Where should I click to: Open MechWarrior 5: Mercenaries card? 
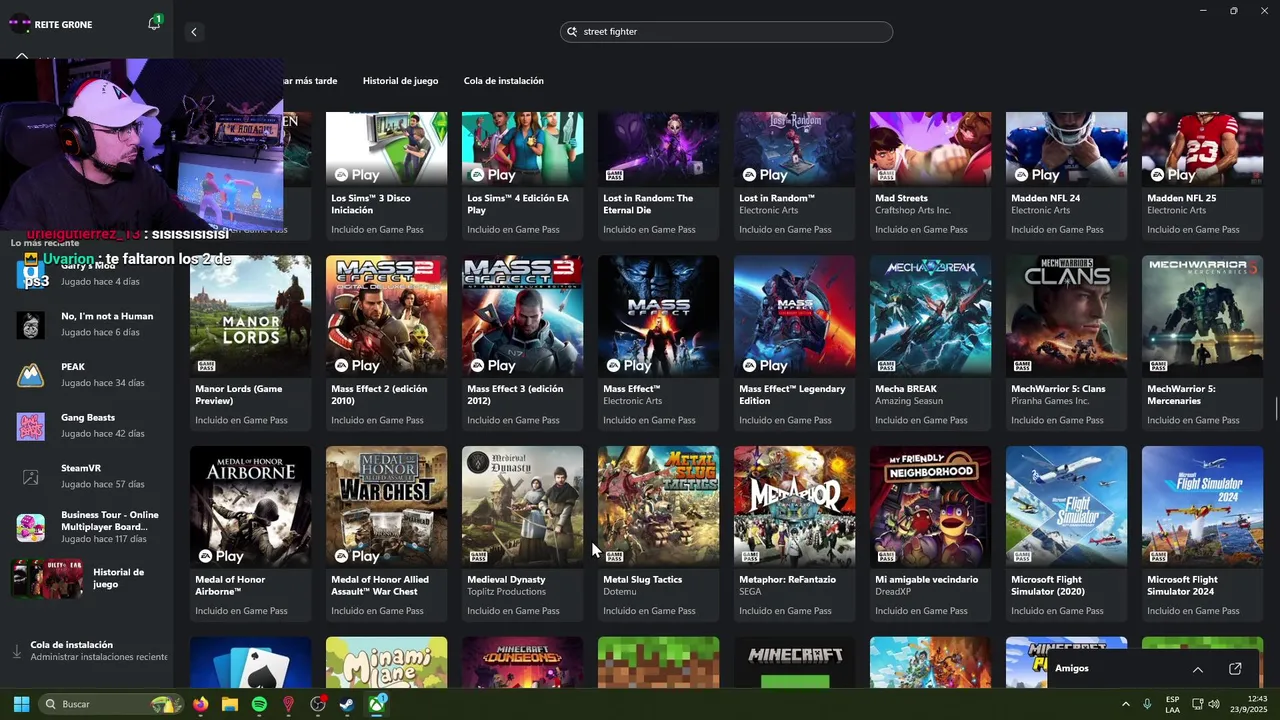click(x=1202, y=344)
